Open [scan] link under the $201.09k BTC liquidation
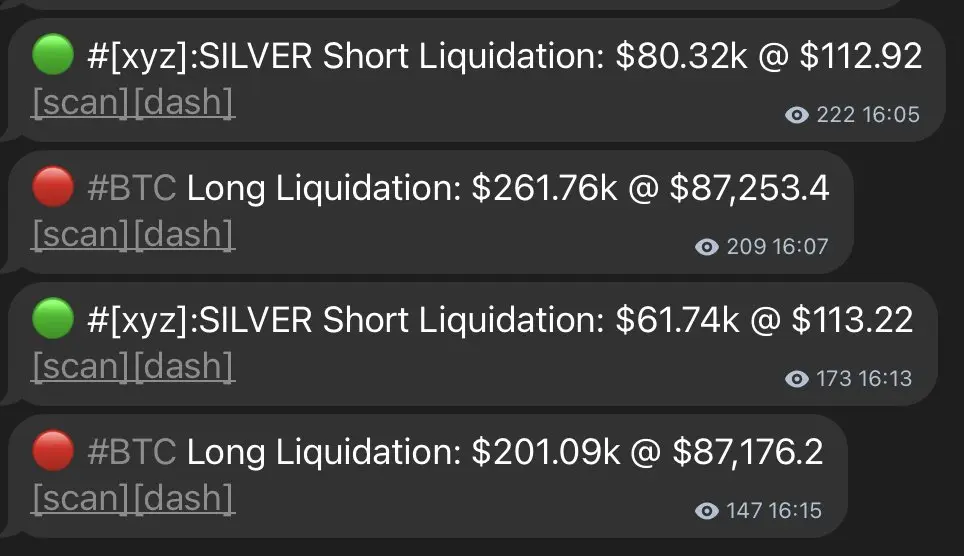The image size is (964, 556). (82, 498)
